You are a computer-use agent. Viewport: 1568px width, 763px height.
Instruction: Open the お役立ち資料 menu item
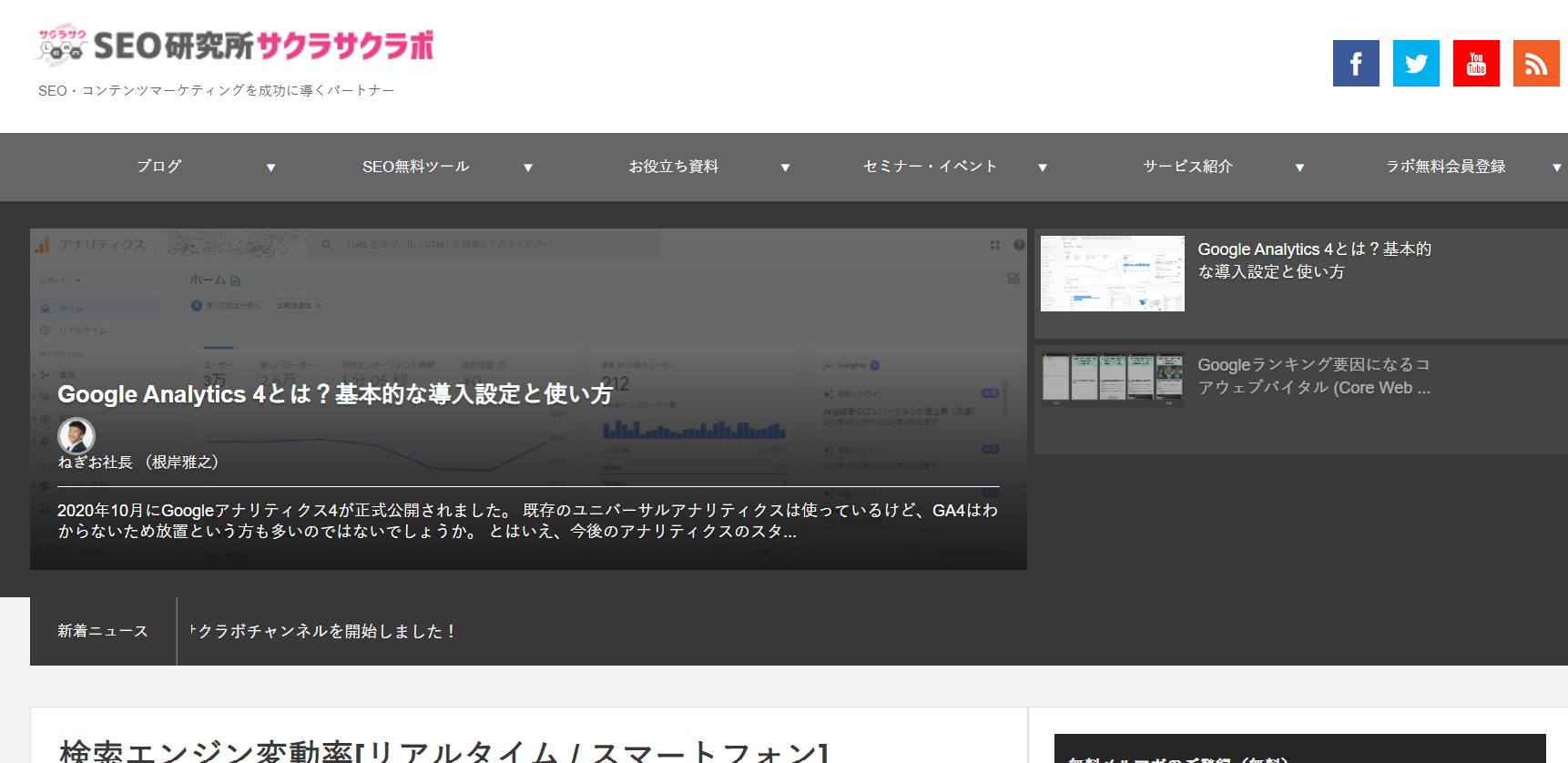click(673, 167)
